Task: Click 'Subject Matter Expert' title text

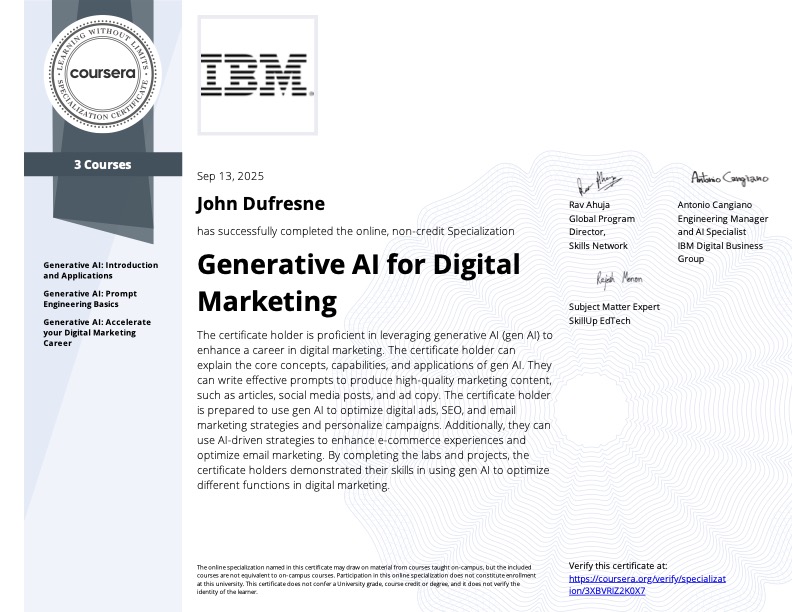Action: pyautogui.click(x=614, y=307)
